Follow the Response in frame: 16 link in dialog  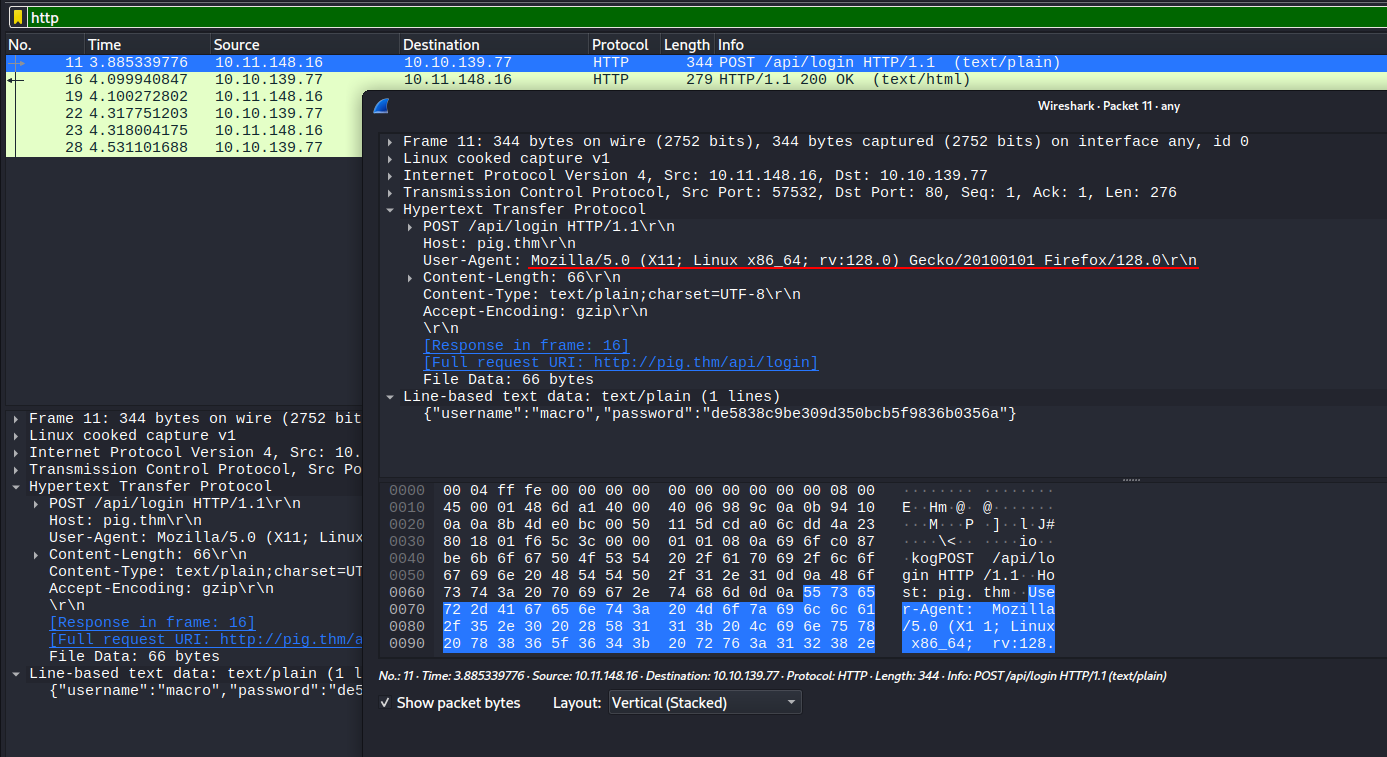click(x=526, y=346)
